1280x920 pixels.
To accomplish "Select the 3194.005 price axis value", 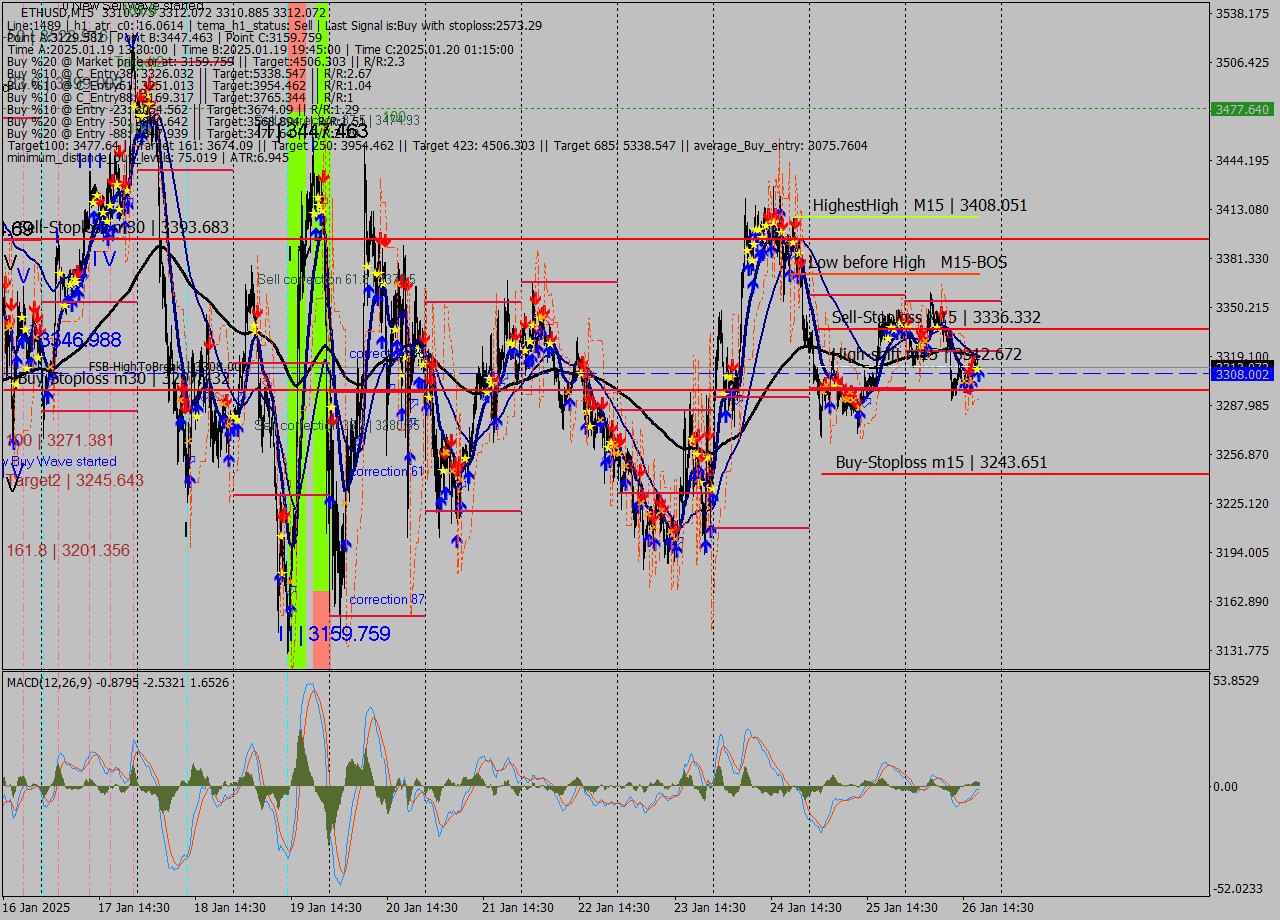I will (x=1240, y=552).
